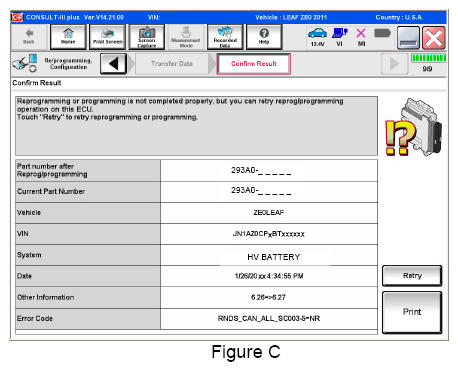Go to previous step with left arrow

coord(113,64)
